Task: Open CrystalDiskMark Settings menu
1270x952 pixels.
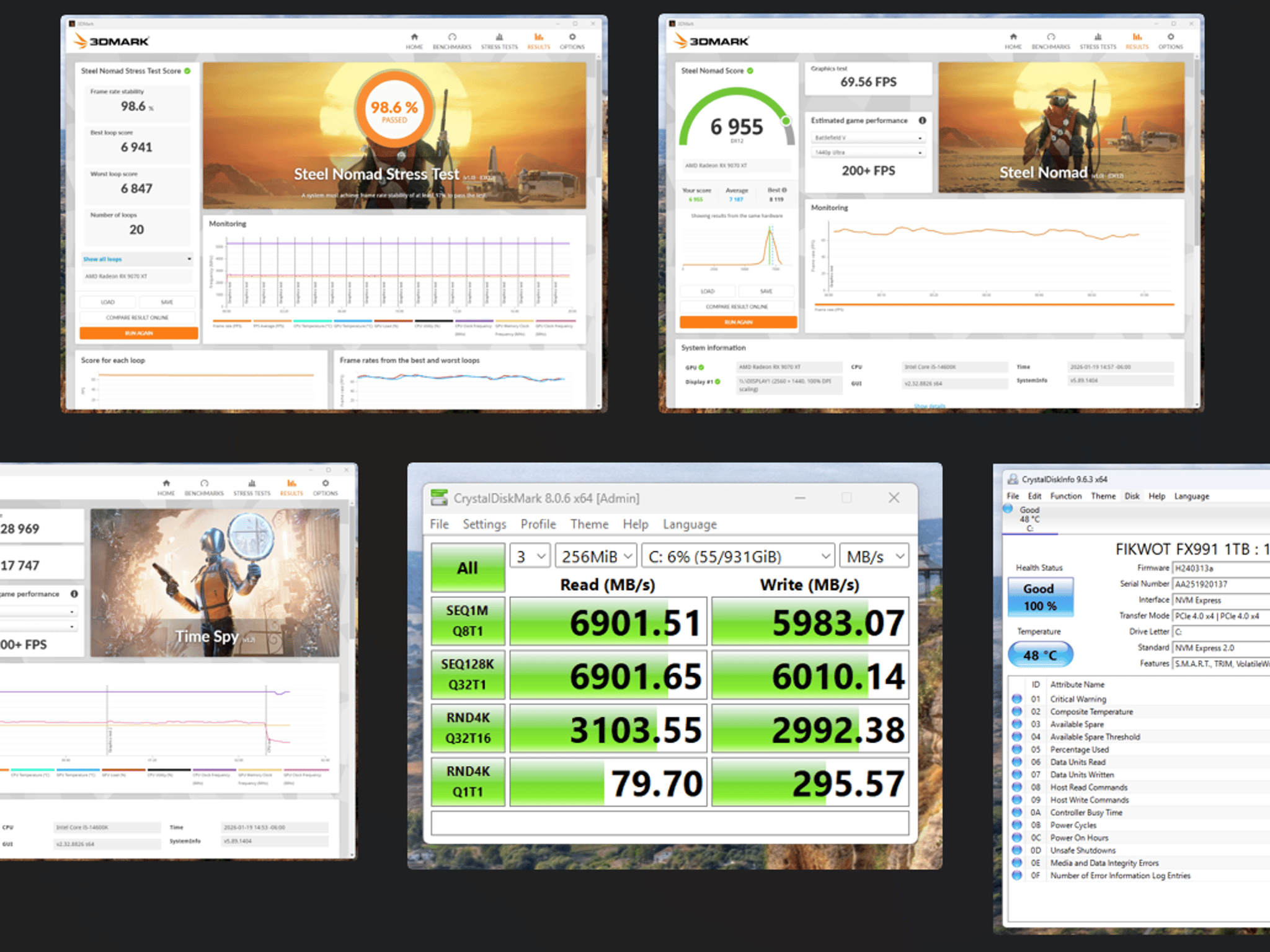Action: click(x=484, y=524)
